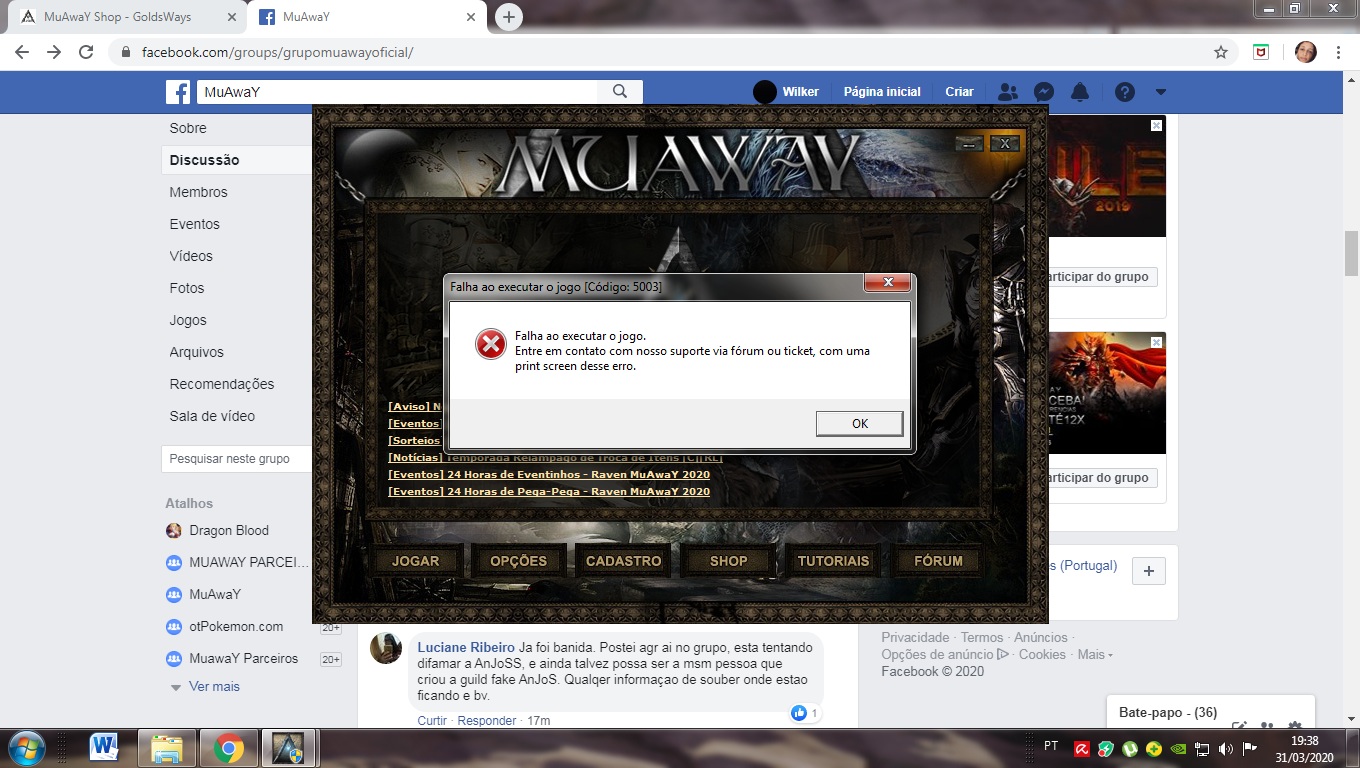Open Microsoft Word from the taskbar

pyautogui.click(x=104, y=747)
